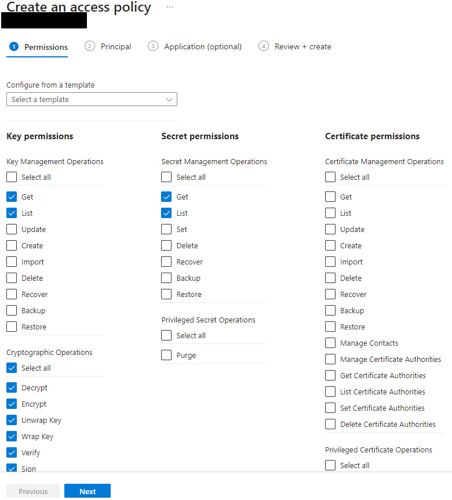
Task: Enable Backup under Key permissions
Action: (12, 310)
